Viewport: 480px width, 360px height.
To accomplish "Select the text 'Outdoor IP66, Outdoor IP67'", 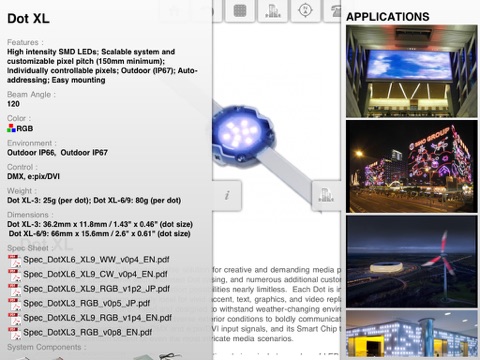I will point(57,153).
